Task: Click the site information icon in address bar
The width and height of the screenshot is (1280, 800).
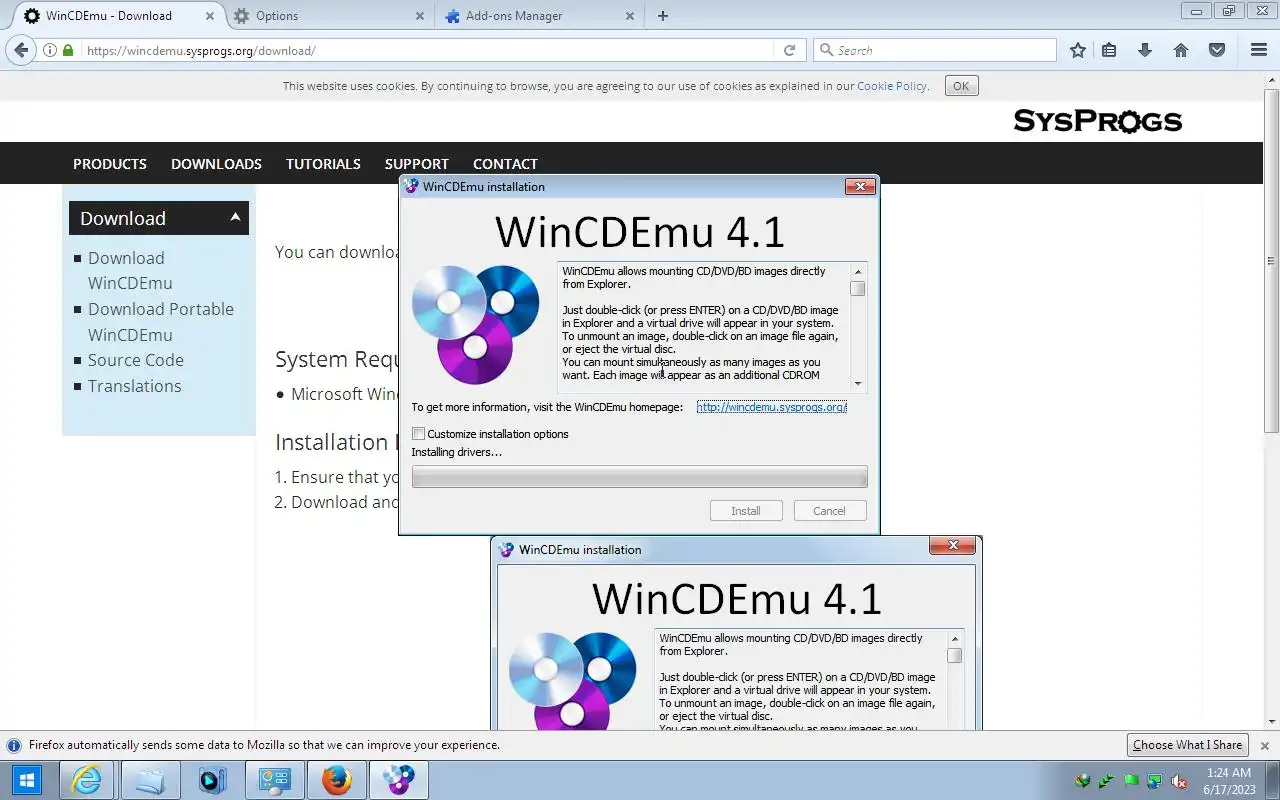Action: click(50, 50)
